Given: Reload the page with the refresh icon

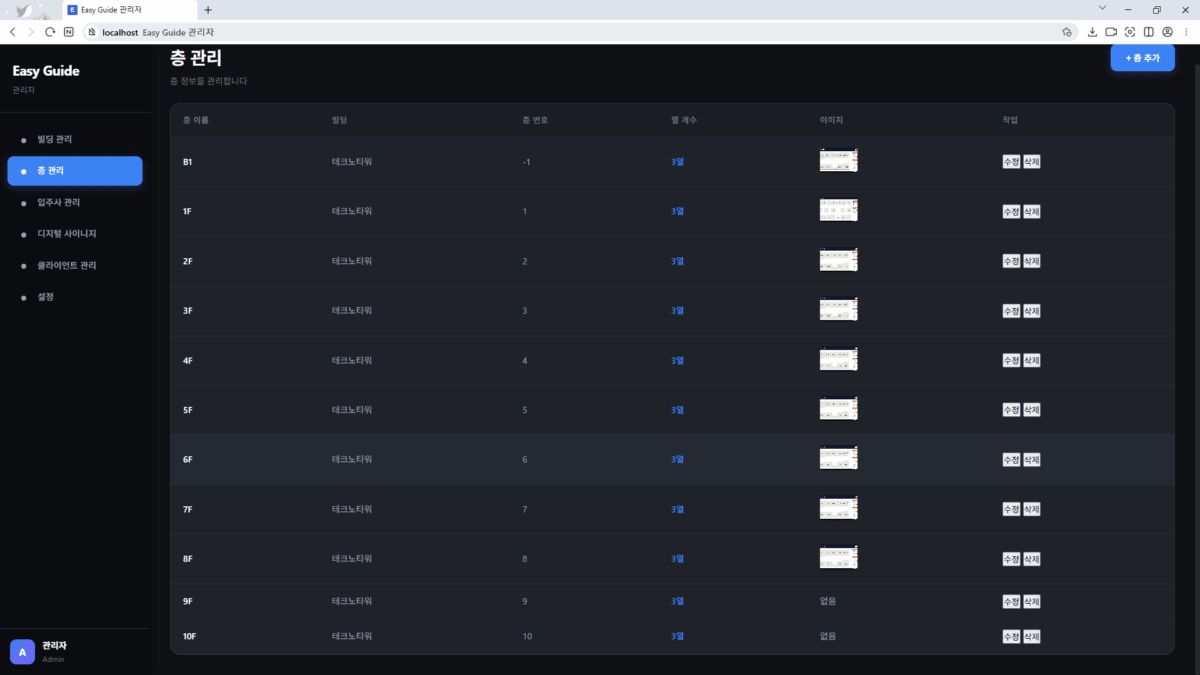Looking at the screenshot, I should (49, 32).
